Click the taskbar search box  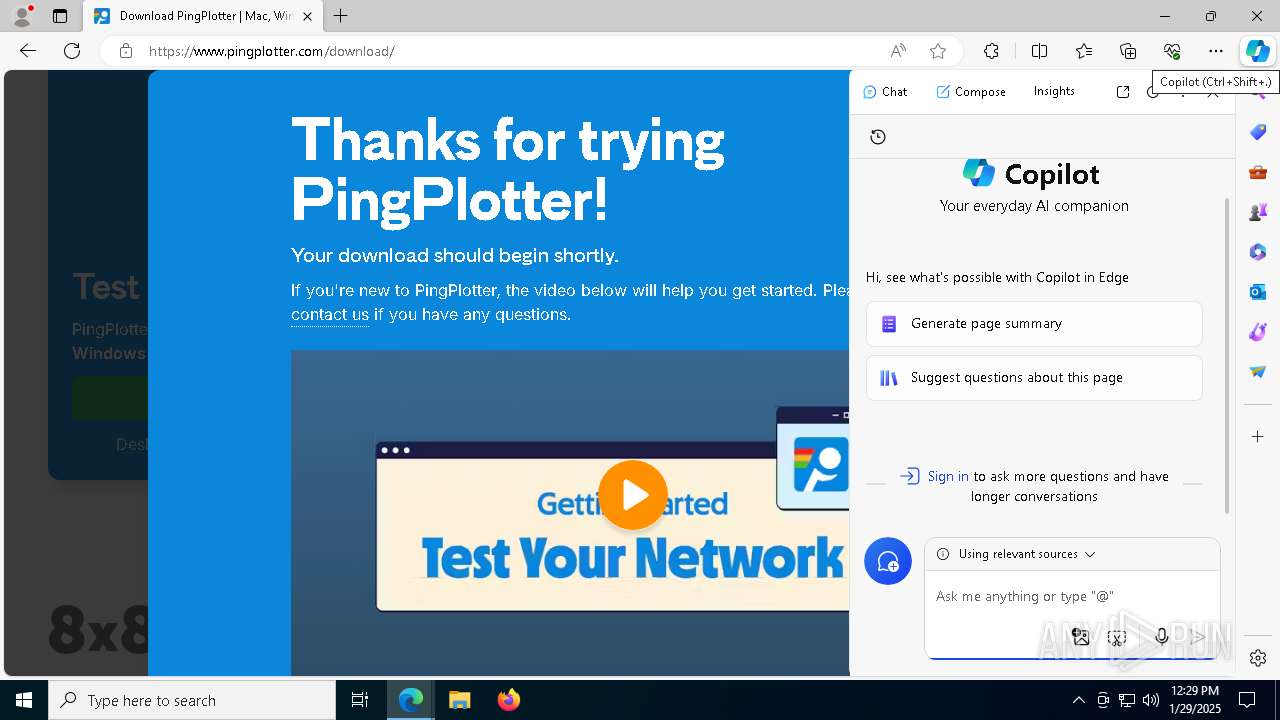tap(192, 700)
